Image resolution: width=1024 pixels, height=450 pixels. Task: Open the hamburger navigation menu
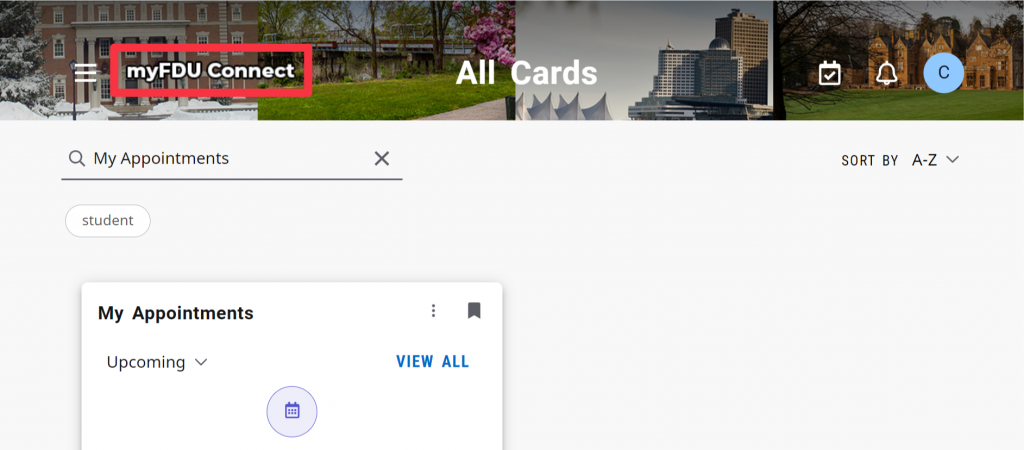click(x=86, y=72)
